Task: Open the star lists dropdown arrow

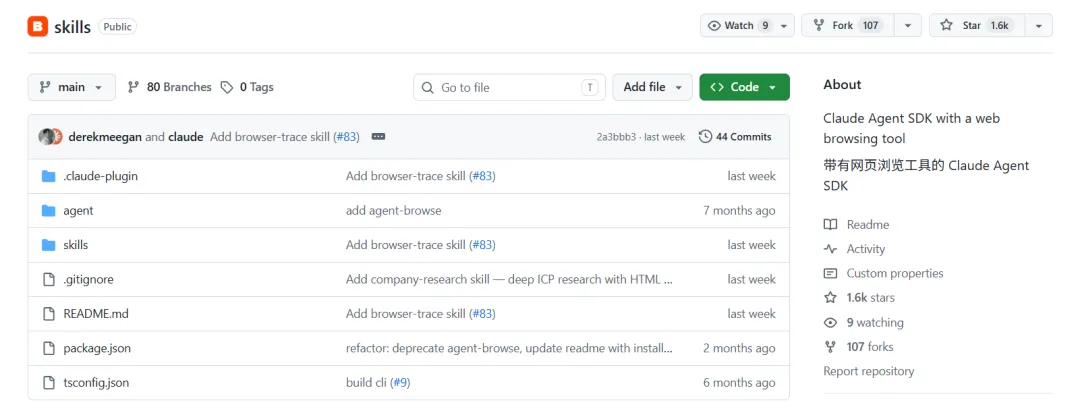Action: (1039, 25)
